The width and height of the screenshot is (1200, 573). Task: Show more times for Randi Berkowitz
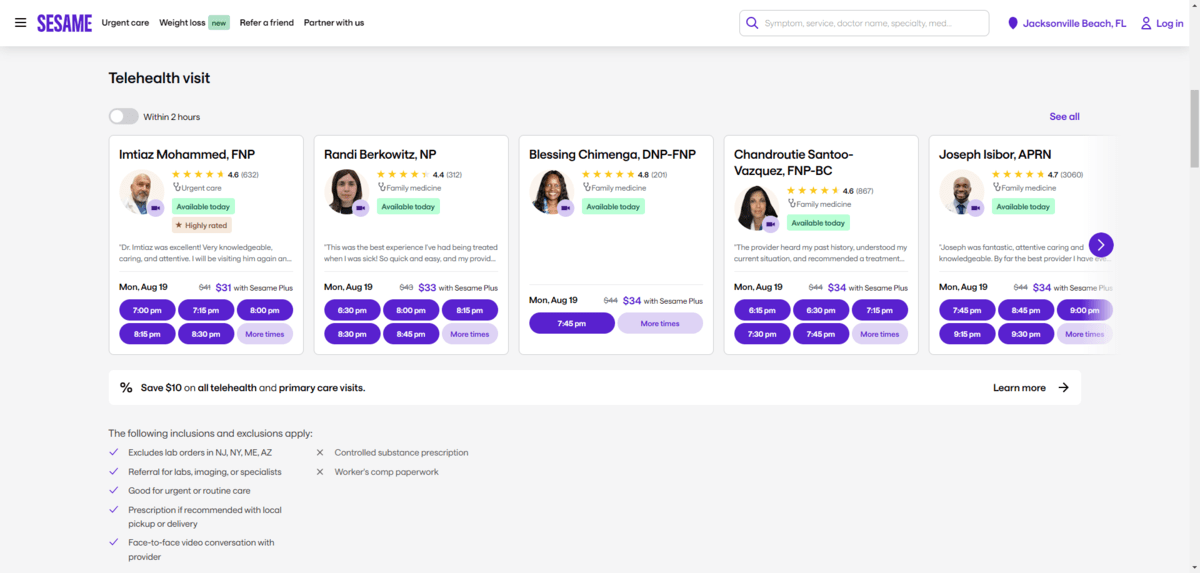tap(469, 334)
